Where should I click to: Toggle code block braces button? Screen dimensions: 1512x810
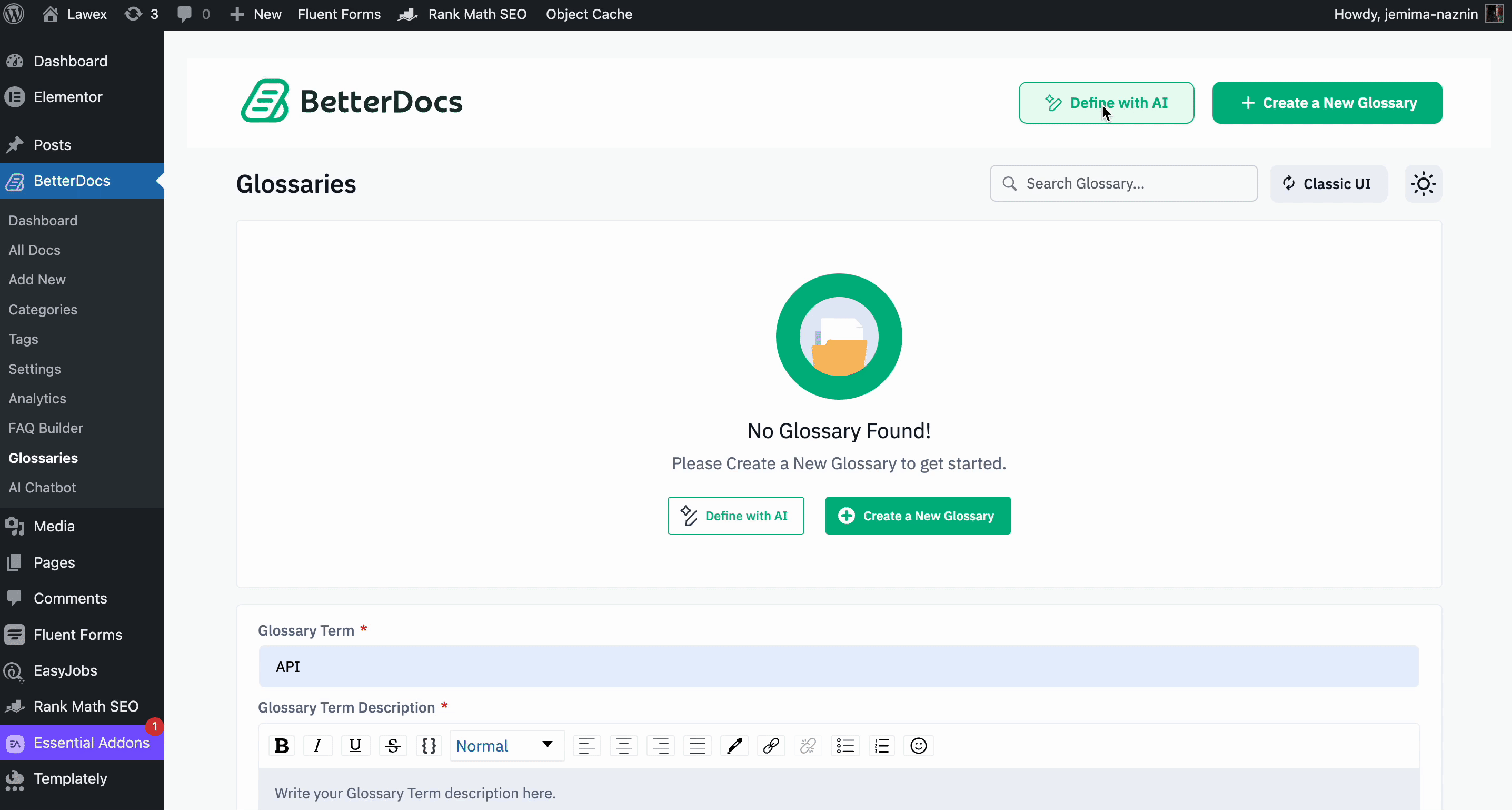pyautogui.click(x=429, y=746)
